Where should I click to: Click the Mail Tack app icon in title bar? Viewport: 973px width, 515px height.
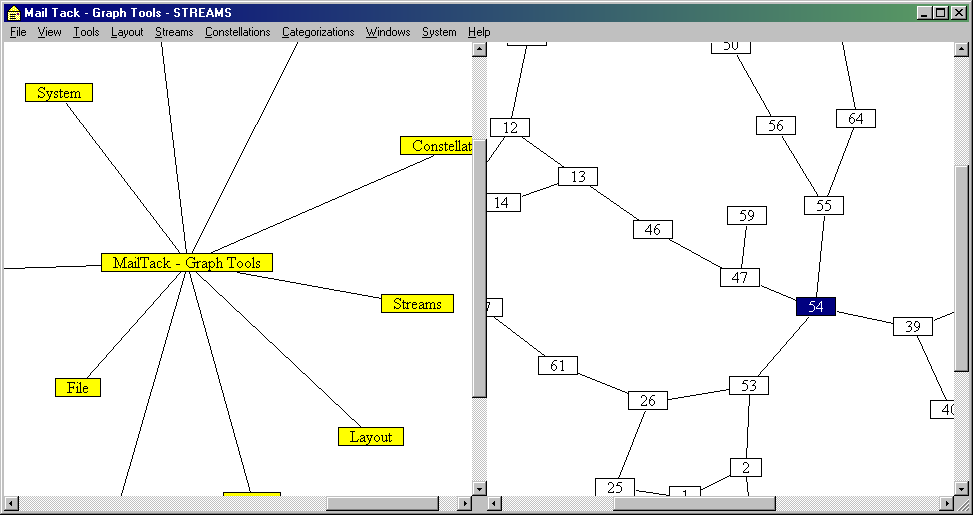tap(13, 13)
